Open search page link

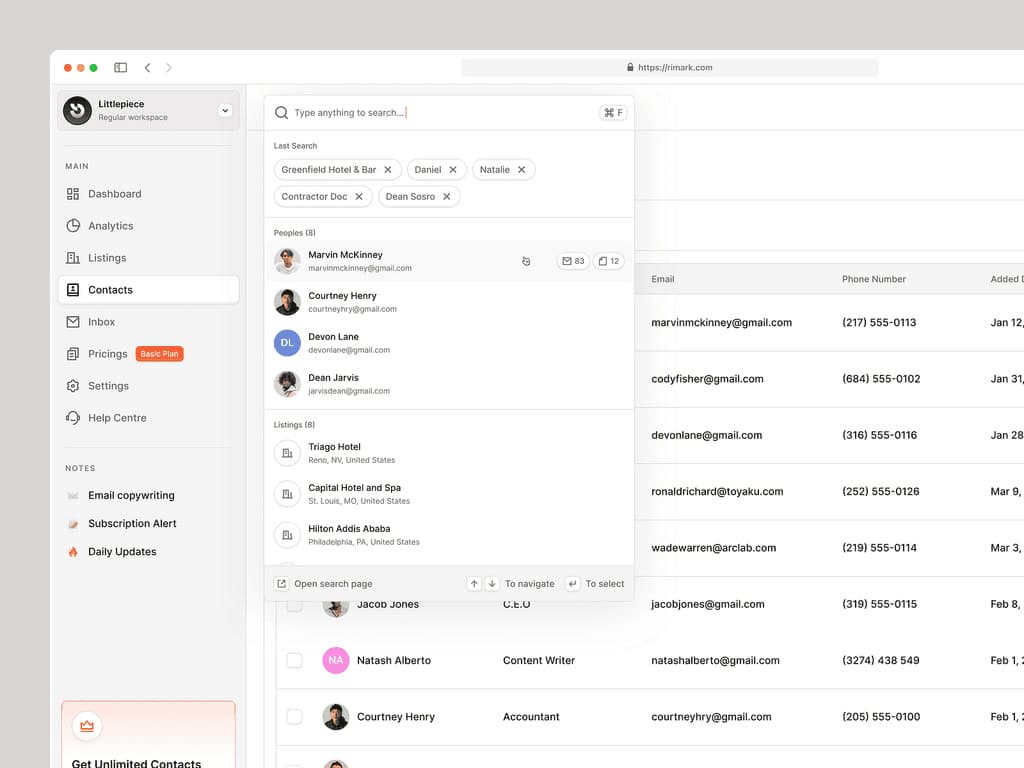point(325,584)
